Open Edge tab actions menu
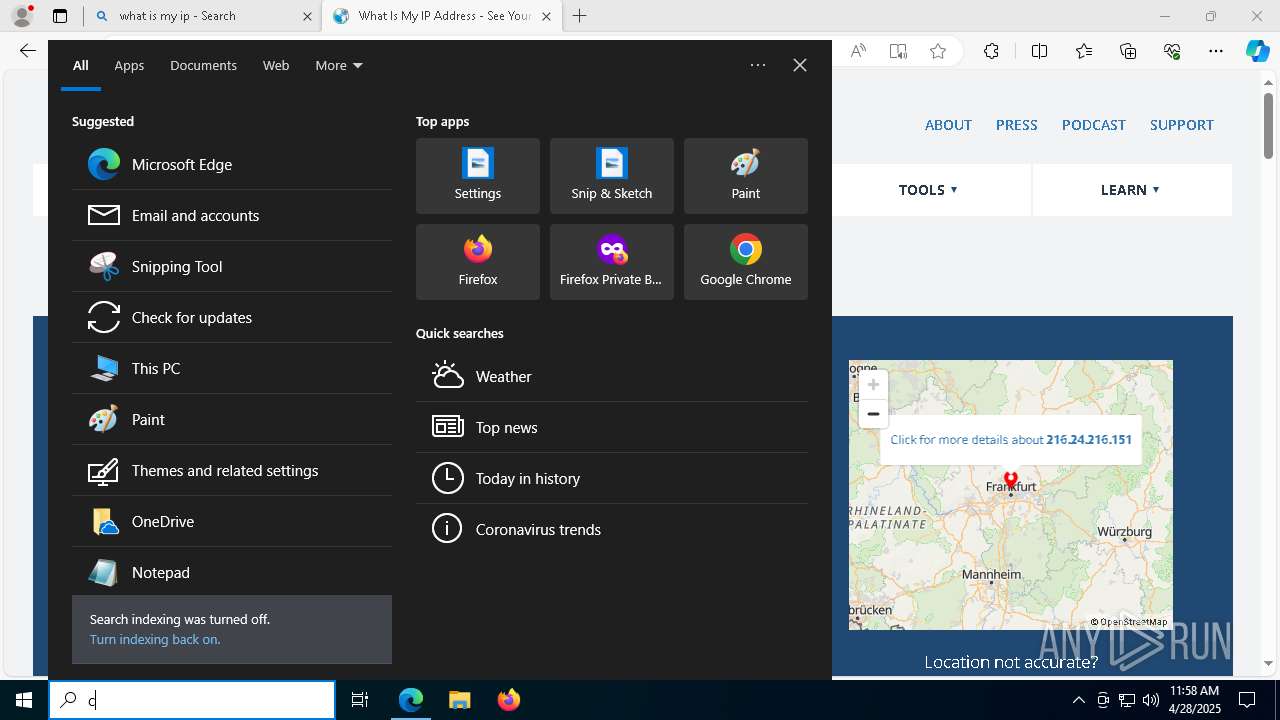The height and width of the screenshot is (720, 1280). (60, 16)
